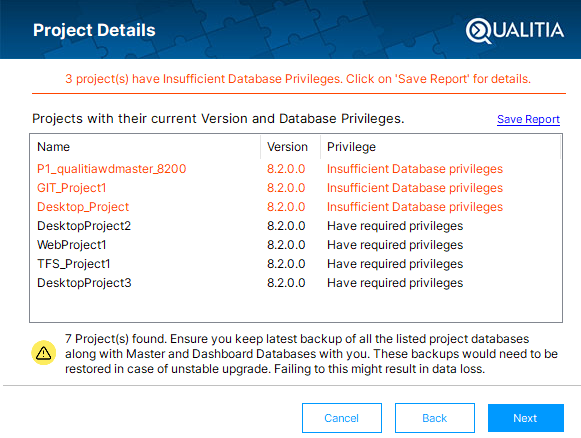This screenshot has height=438, width=581.
Task: Click the yellow warning triangle icon
Action: tap(44, 353)
